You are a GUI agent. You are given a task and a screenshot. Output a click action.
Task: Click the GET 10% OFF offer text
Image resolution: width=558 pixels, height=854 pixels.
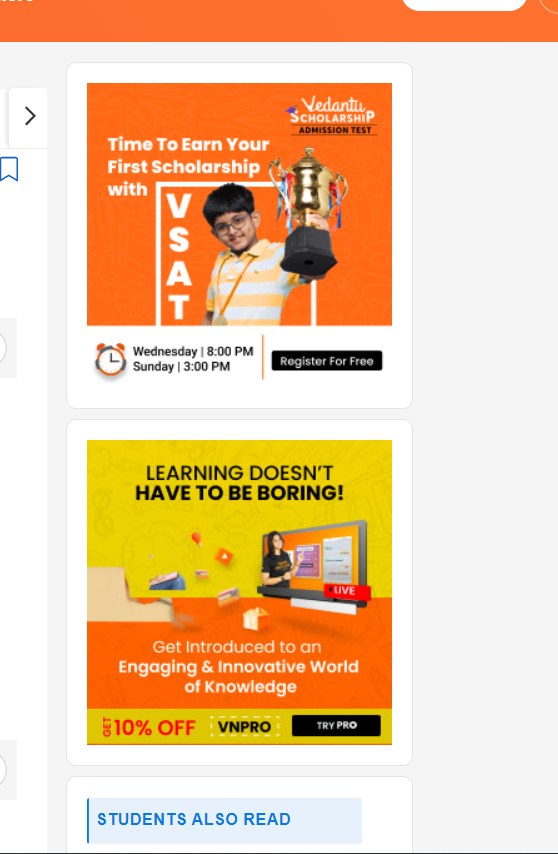149,728
